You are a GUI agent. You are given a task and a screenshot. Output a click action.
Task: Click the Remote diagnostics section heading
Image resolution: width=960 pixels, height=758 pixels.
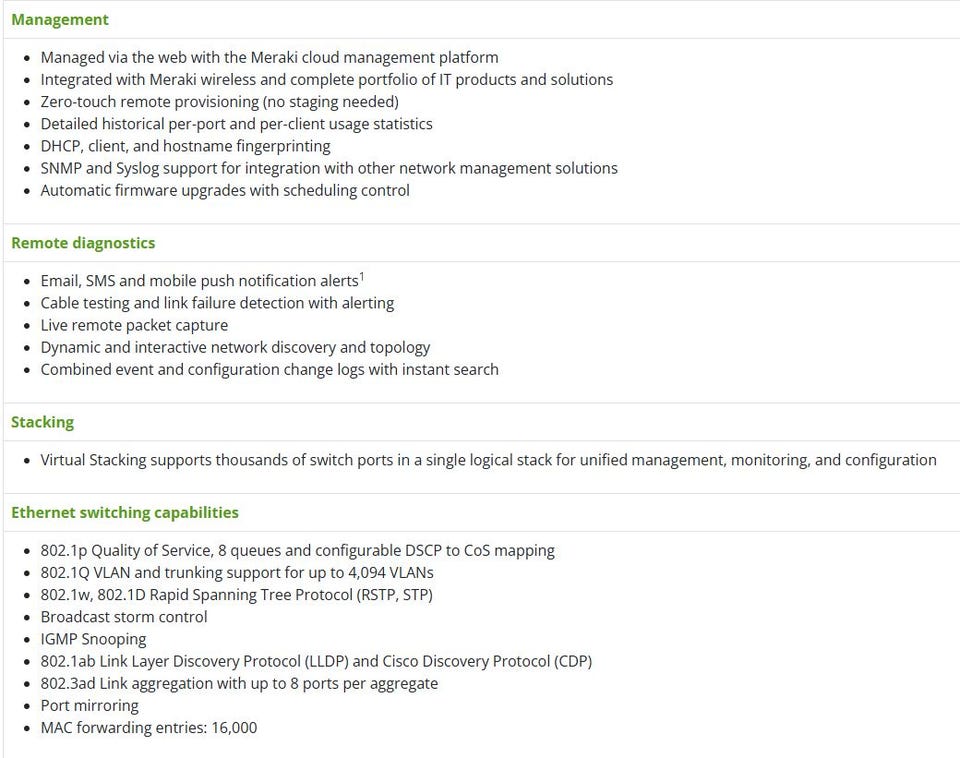coord(83,243)
